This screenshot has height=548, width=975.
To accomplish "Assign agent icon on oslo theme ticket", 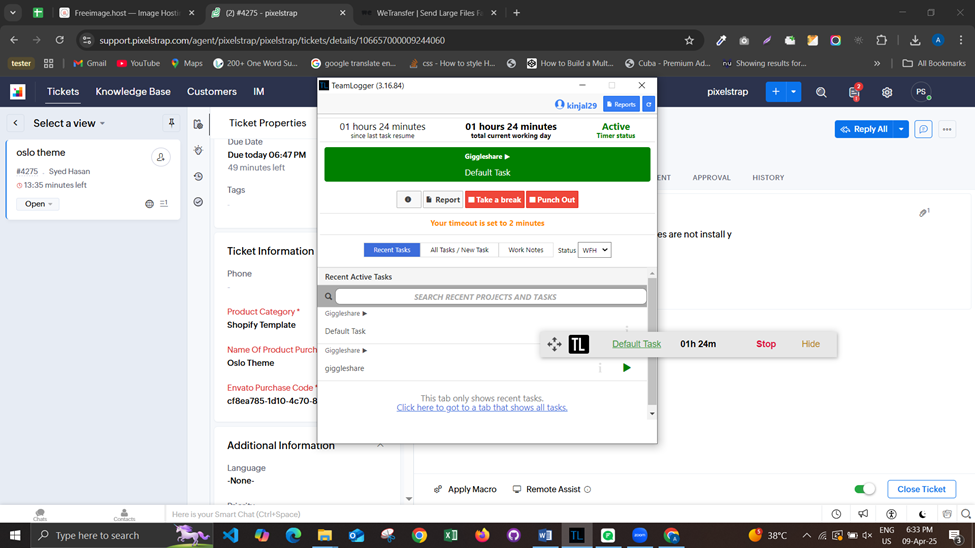I will 160,157.
